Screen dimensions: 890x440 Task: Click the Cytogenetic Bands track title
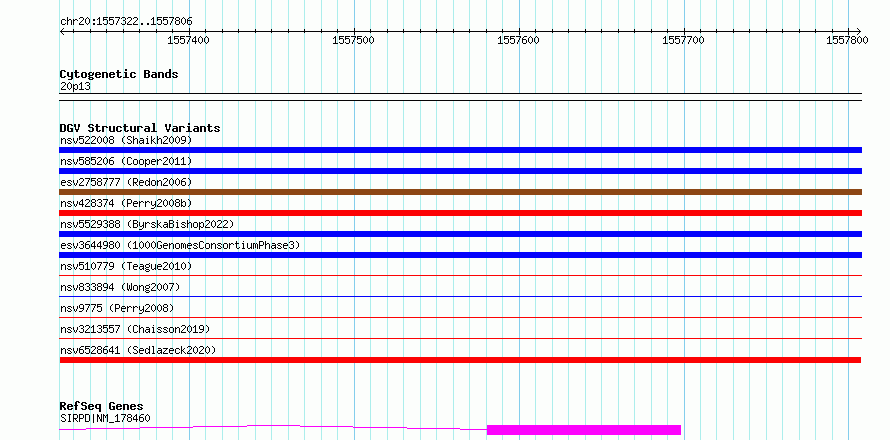[x=119, y=74]
